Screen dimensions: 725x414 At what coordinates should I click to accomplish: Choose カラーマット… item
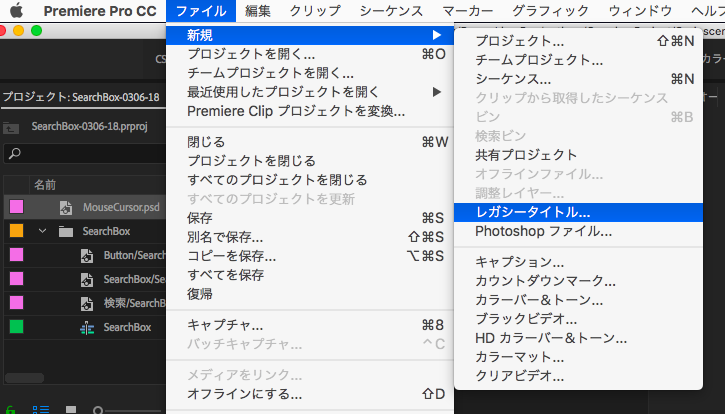[578, 357]
